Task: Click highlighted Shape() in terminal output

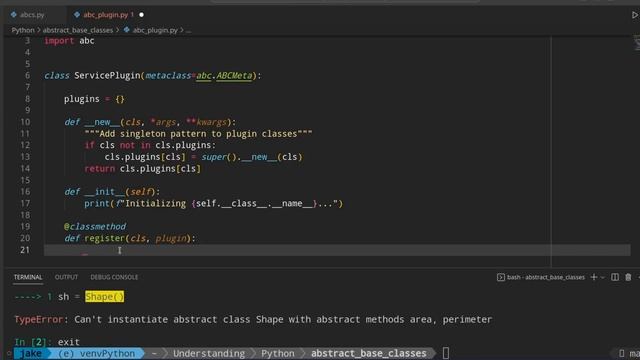Action: (104, 297)
